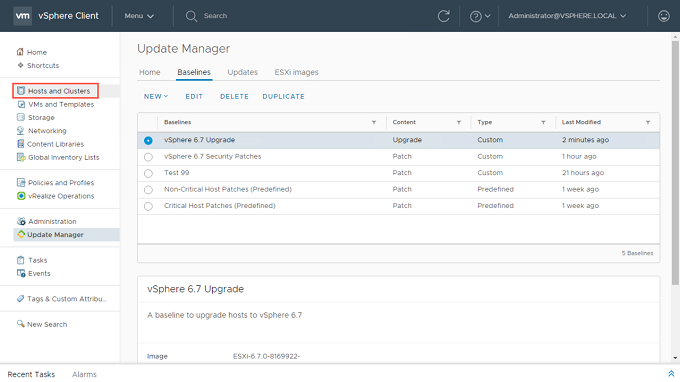Click the Tasks clipboard icon
The image size is (680, 382).
[20, 260]
